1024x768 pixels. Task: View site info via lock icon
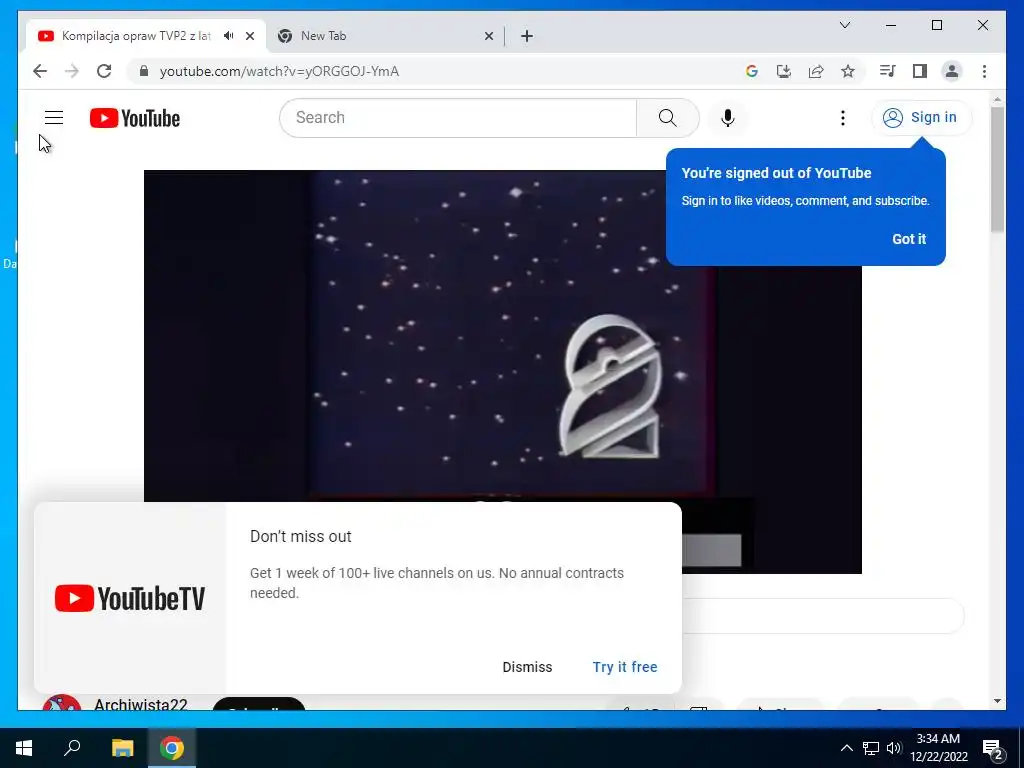click(144, 71)
